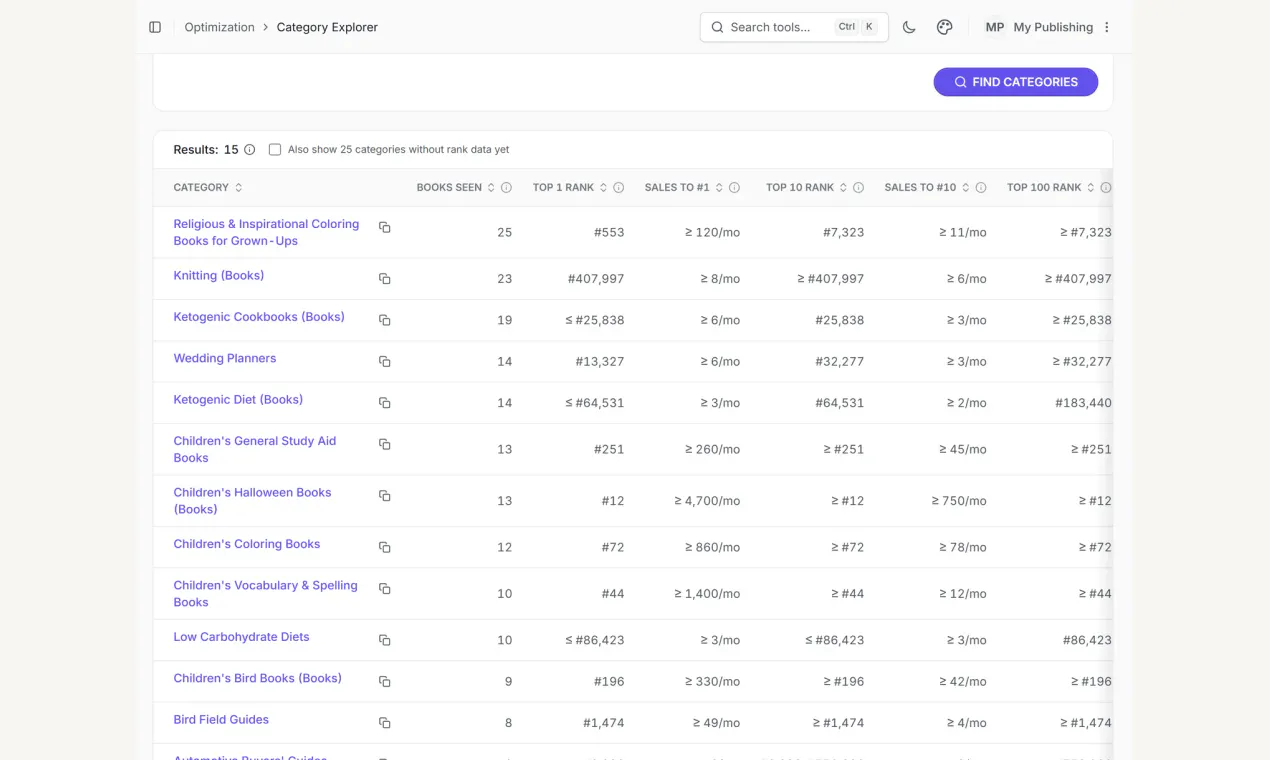Sort table by Top 10 Rank

(x=807, y=188)
